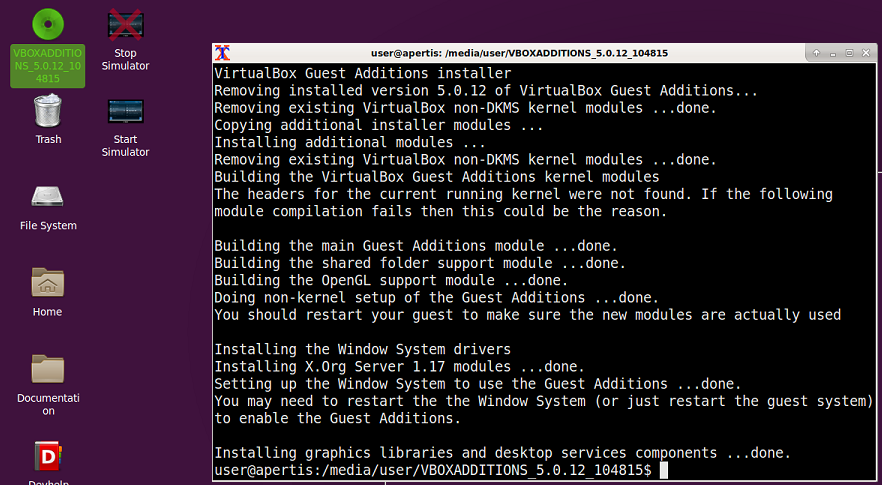Image resolution: width=882 pixels, height=485 pixels.
Task: Click the shell prompt 'user@apertis' text
Action: (264, 470)
